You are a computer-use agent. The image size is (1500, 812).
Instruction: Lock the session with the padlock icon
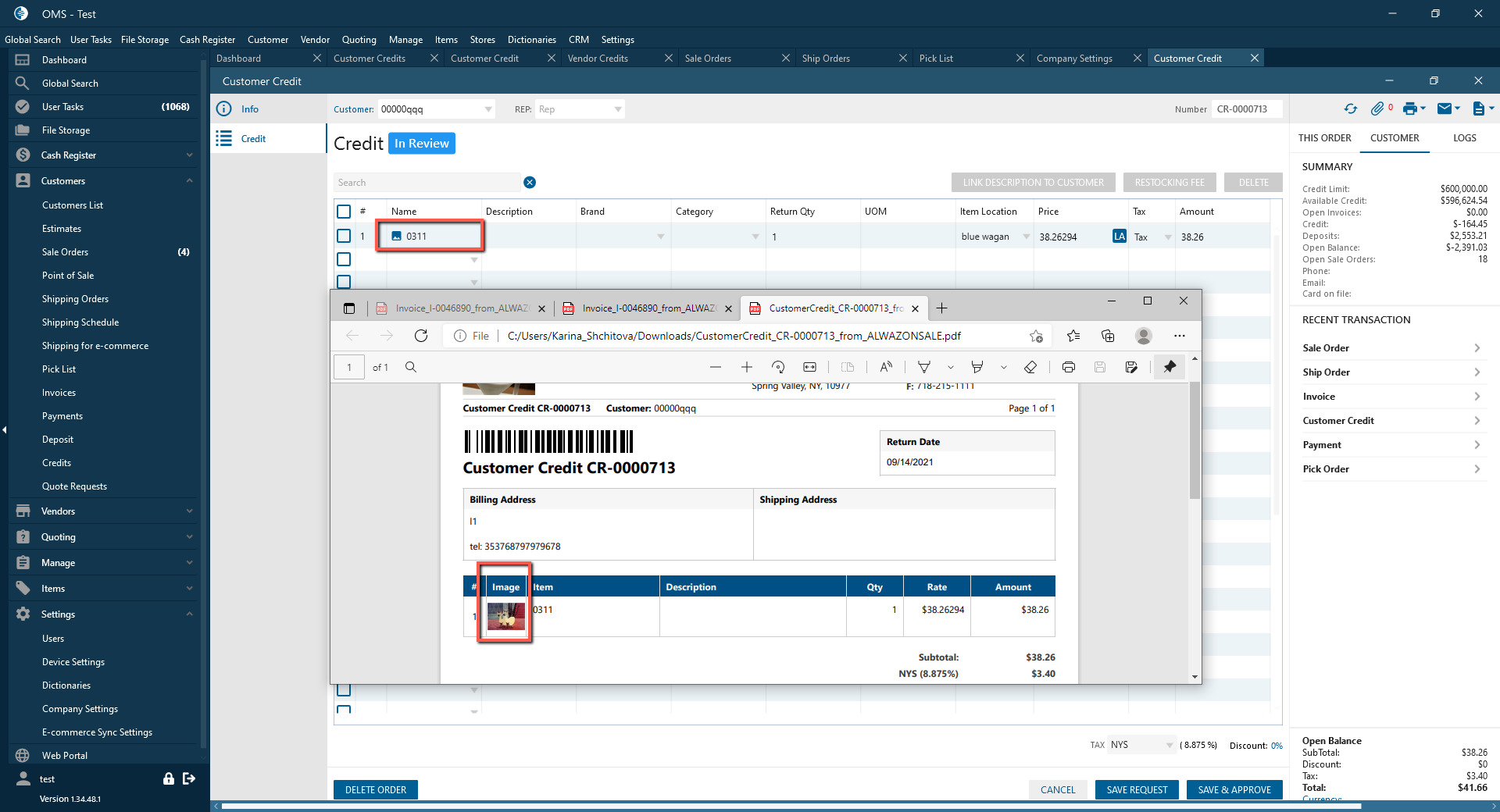(168, 778)
